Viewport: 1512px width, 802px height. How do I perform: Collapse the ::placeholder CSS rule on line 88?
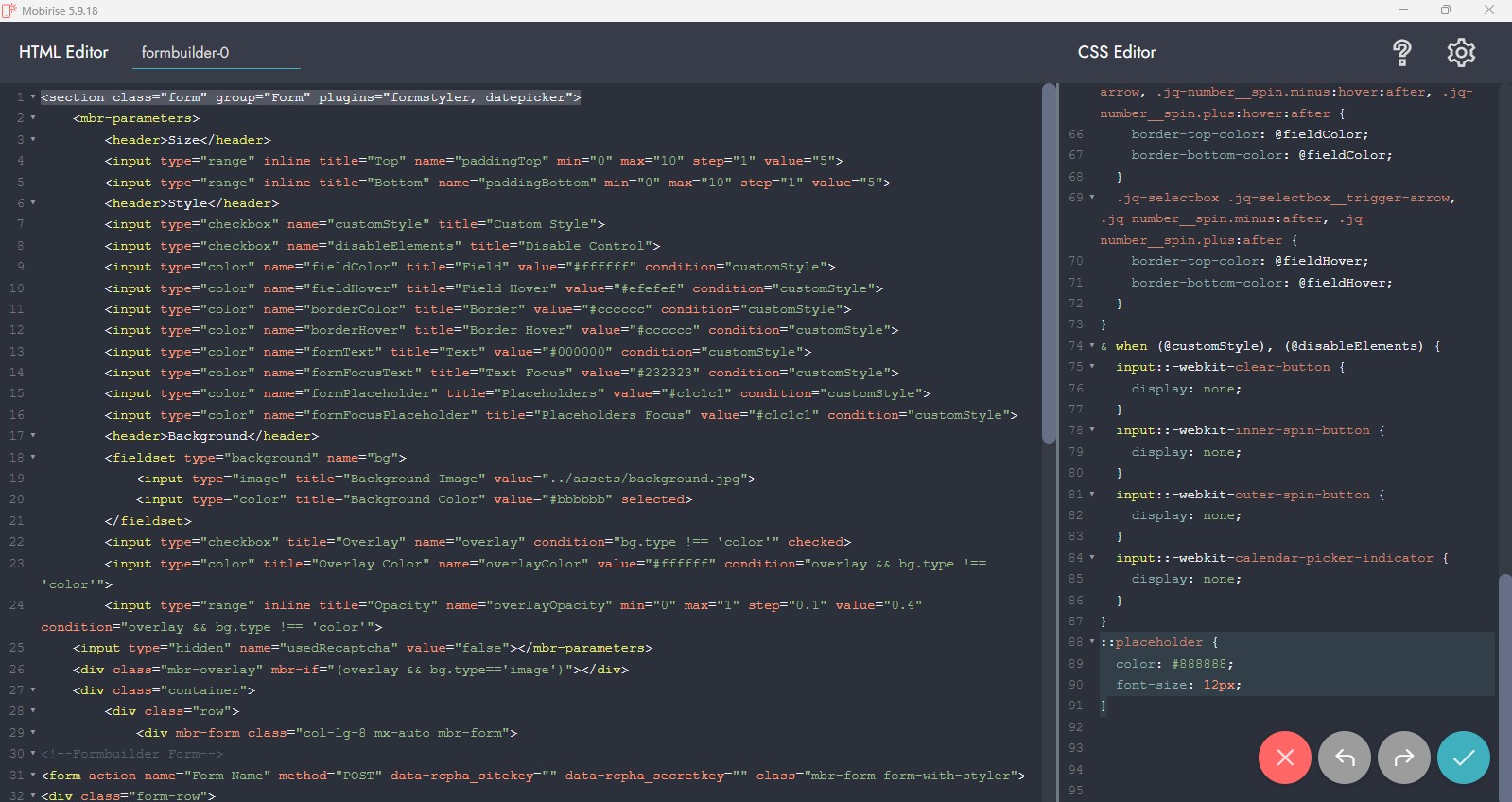point(1092,642)
